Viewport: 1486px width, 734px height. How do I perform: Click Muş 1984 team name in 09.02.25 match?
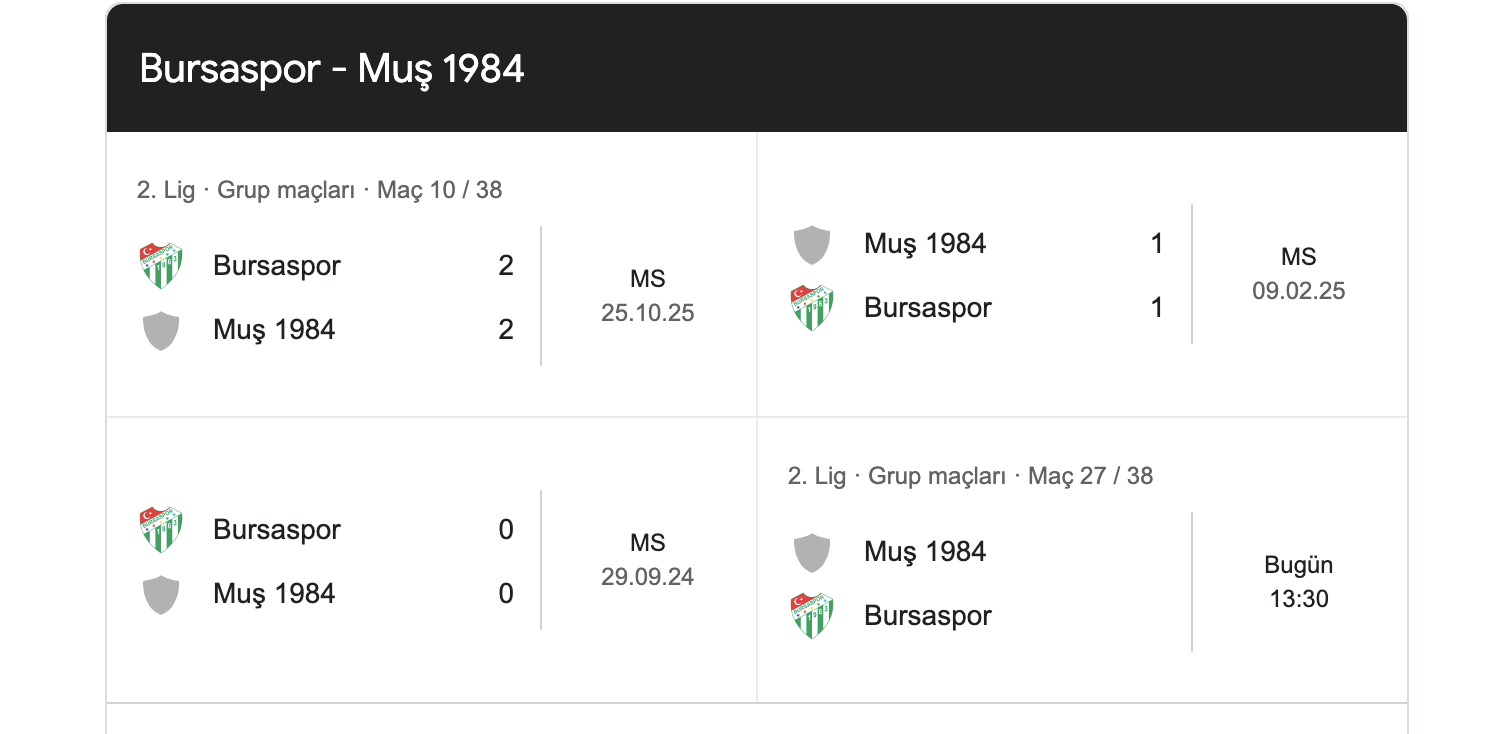point(925,244)
